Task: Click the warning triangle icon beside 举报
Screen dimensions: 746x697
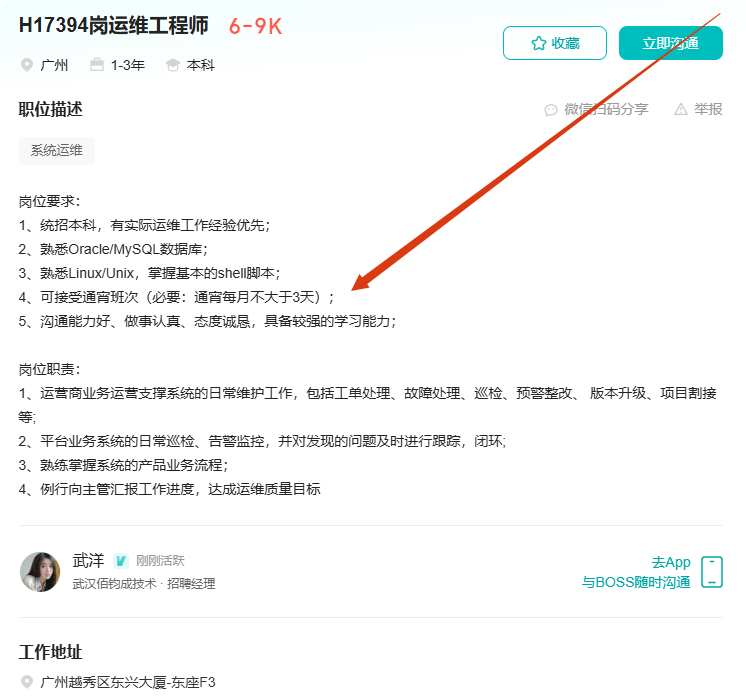Action: (681, 110)
